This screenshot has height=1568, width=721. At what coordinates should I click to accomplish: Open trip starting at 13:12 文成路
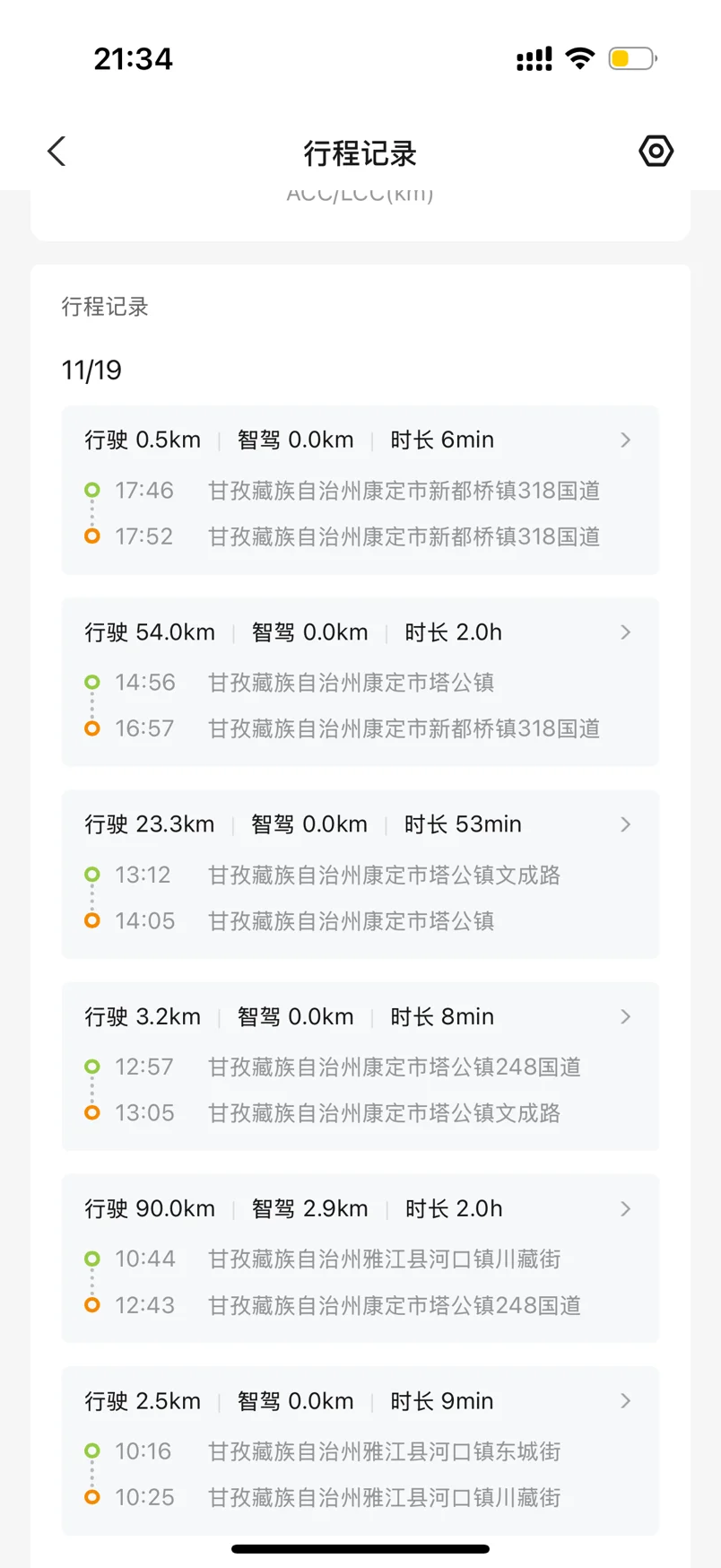click(384, 875)
